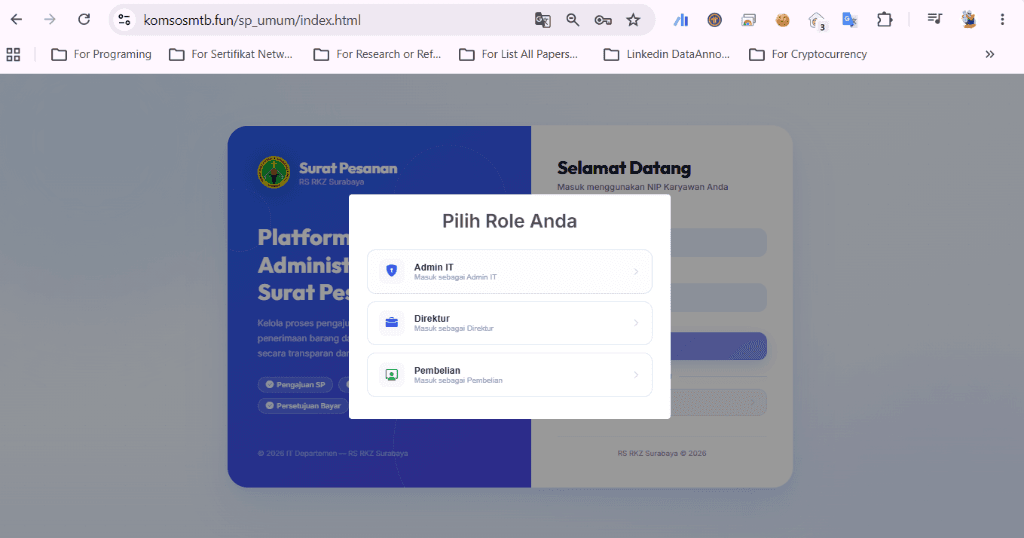Open the media control playlist icon

pos(935,20)
